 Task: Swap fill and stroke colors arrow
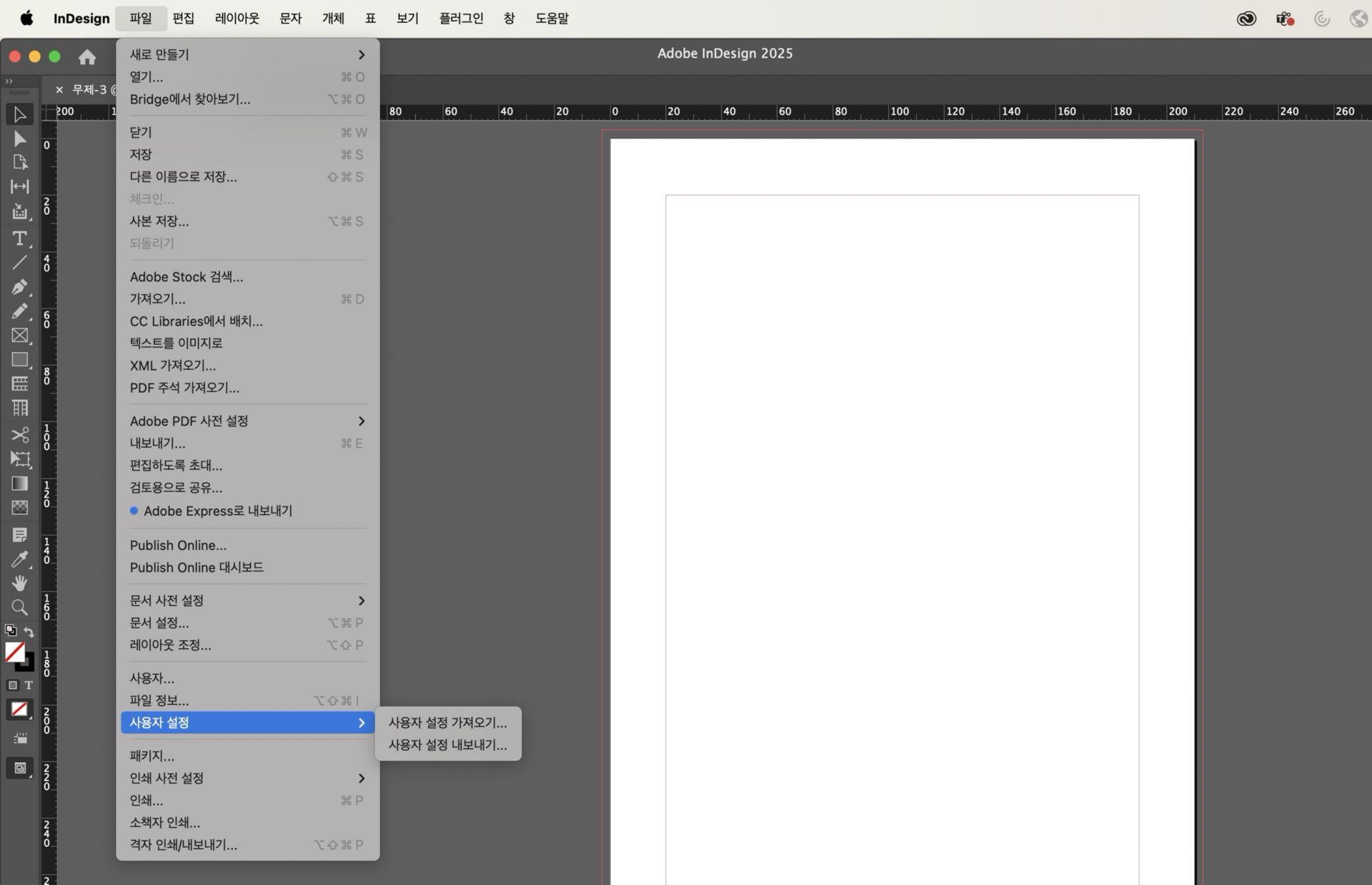coord(29,631)
